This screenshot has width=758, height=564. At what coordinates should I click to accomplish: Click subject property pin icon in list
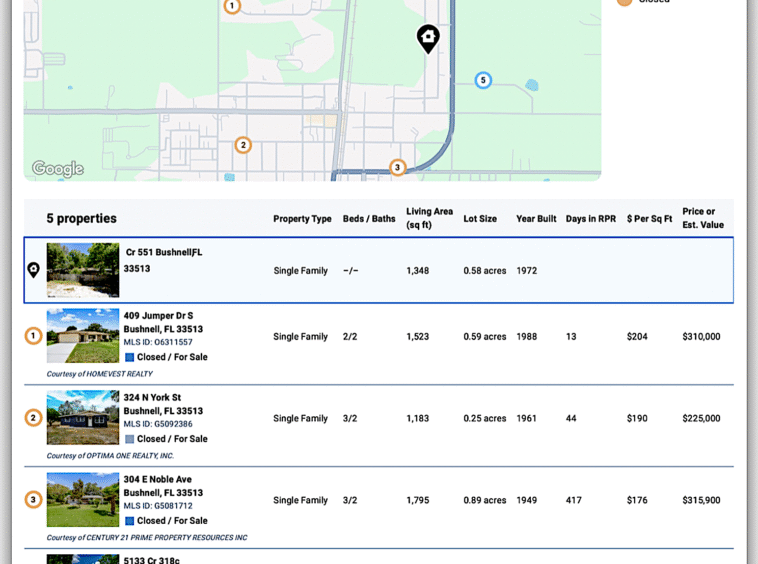[33, 270]
